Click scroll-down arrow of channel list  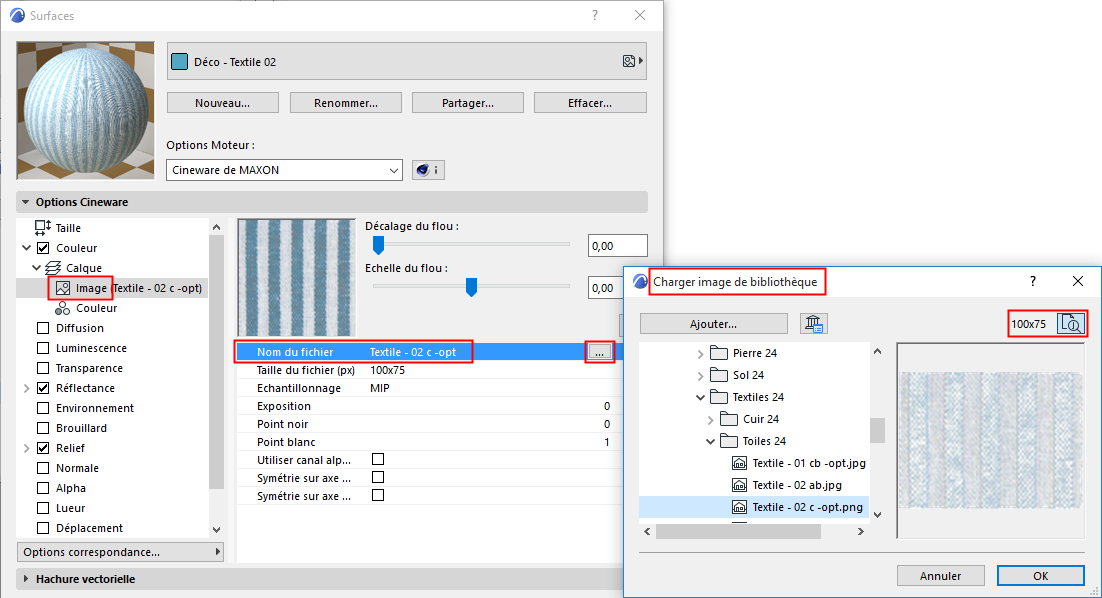click(x=216, y=530)
